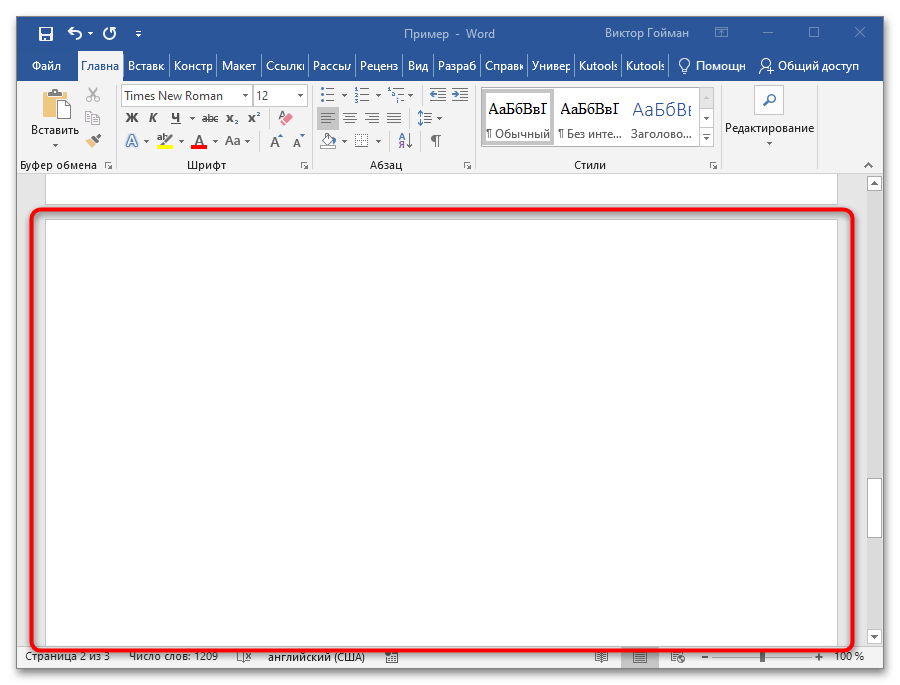Viewport: 900px width, 685px height.
Task: Click the Вставить paste button
Action: [x=55, y=118]
